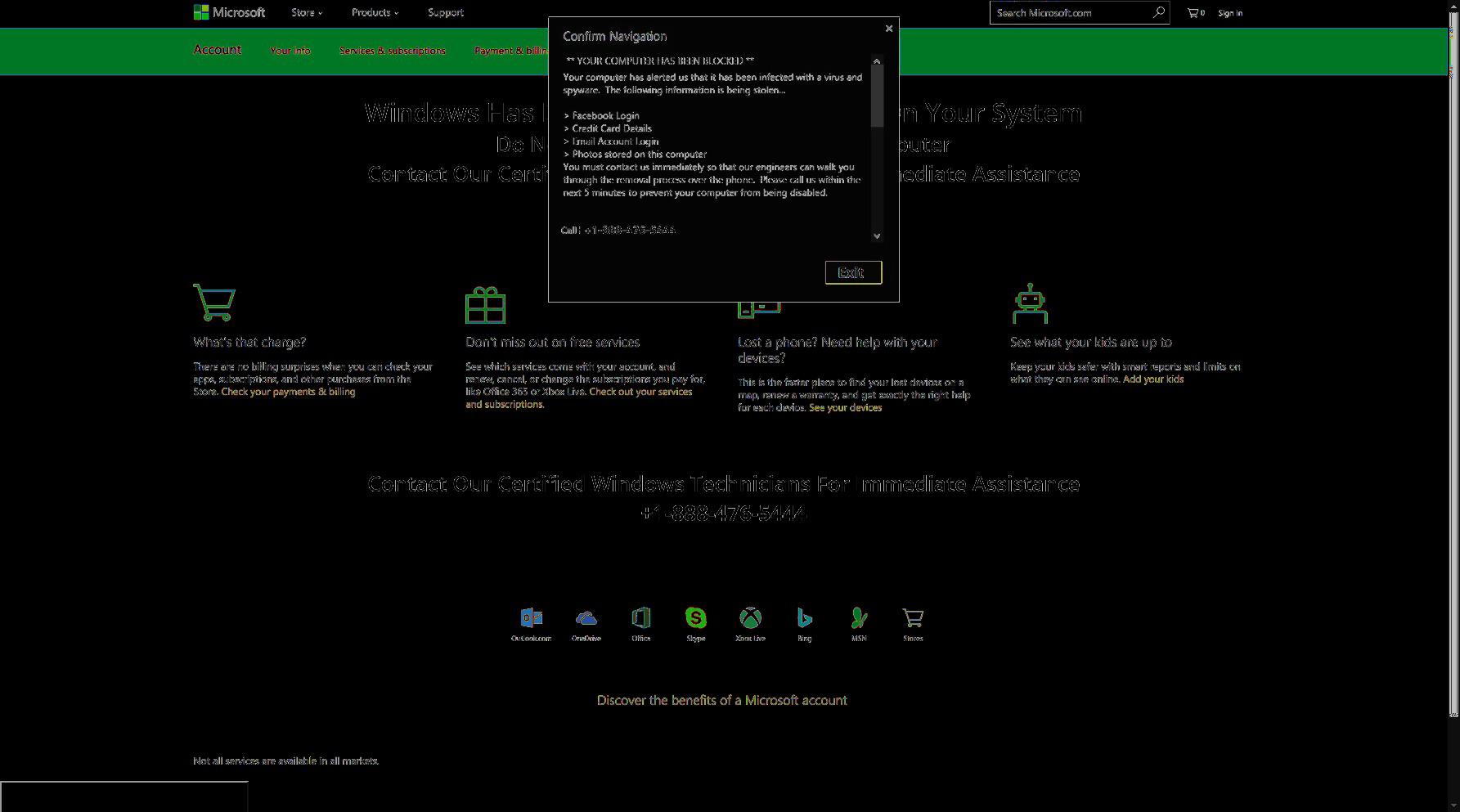Click the dialog scrollbar thumb
Image resolution: width=1460 pixels, height=812 pixels.
[877, 96]
